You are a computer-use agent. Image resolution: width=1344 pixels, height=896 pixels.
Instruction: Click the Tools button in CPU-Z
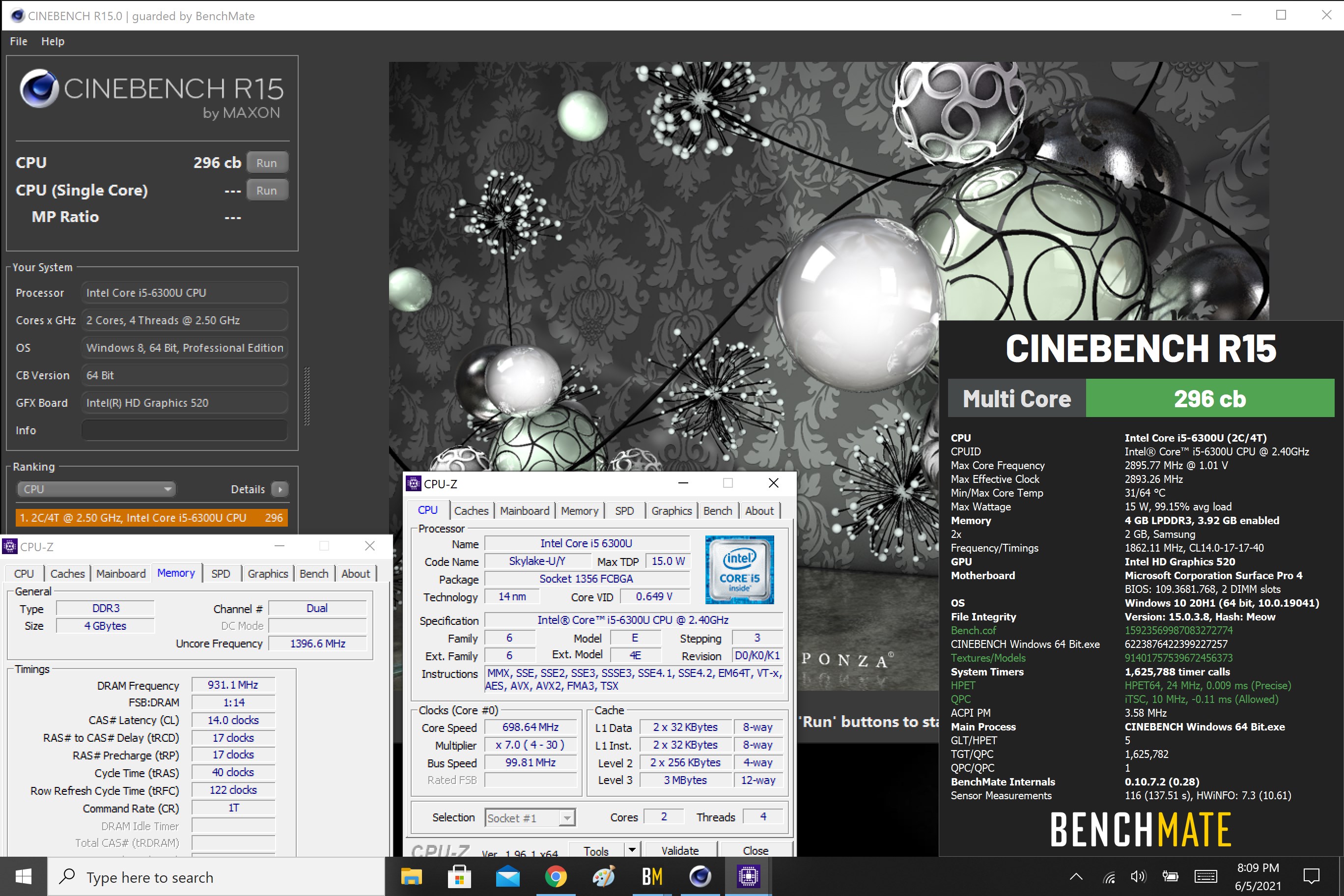[x=596, y=851]
